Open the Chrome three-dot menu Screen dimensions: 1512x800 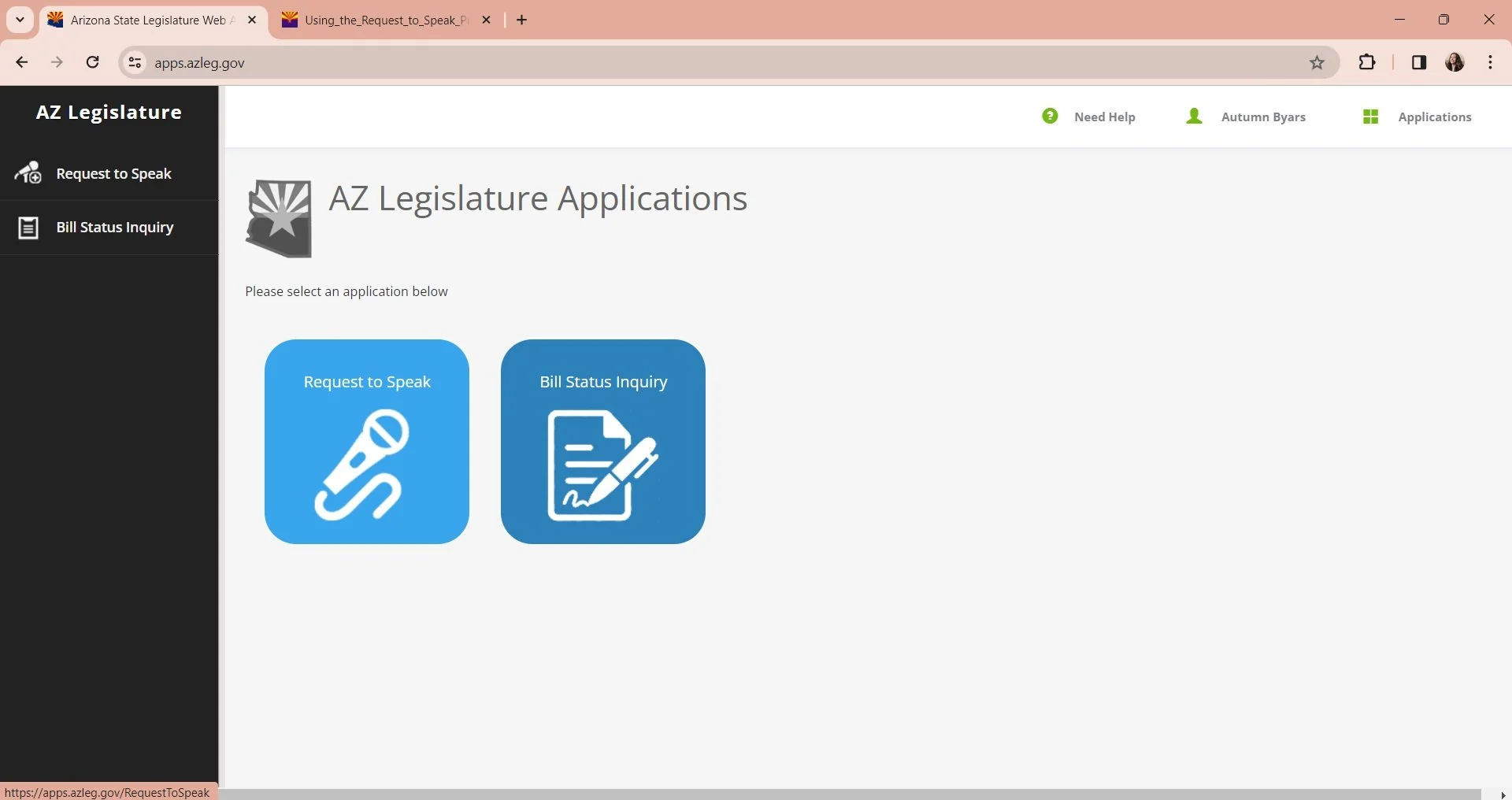pos(1491,62)
